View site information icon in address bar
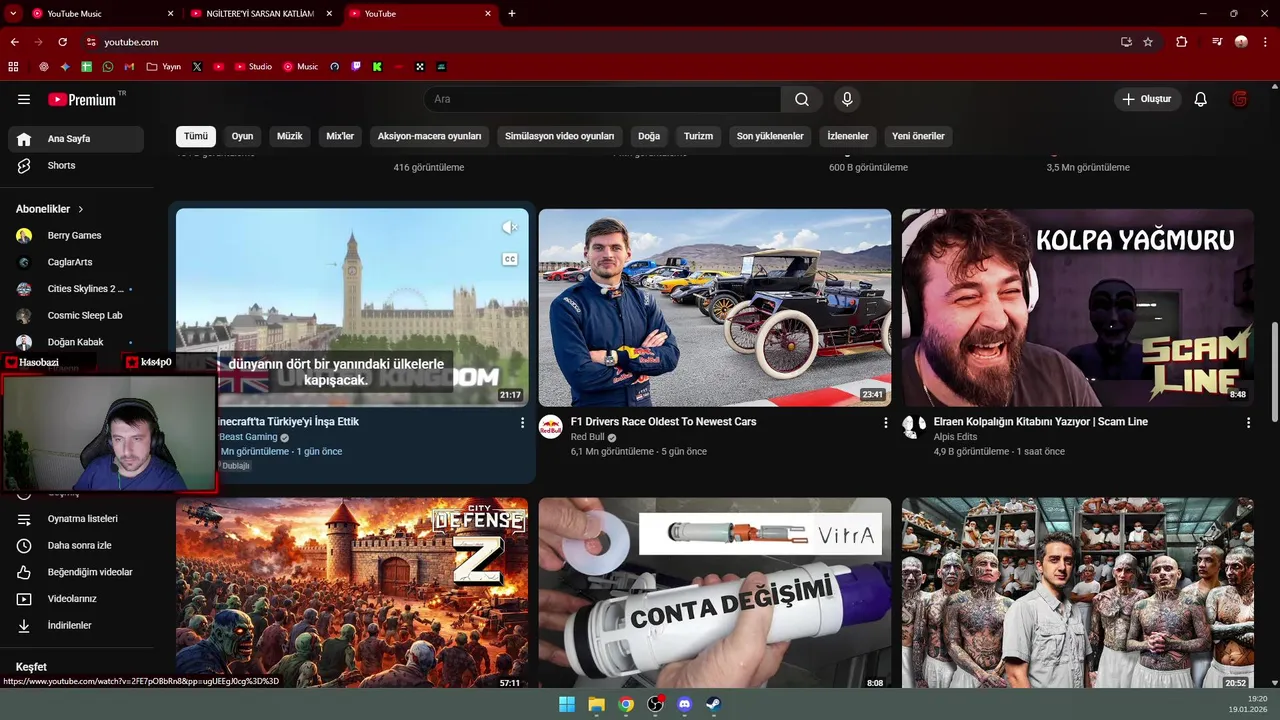The image size is (1280, 720). tap(91, 42)
